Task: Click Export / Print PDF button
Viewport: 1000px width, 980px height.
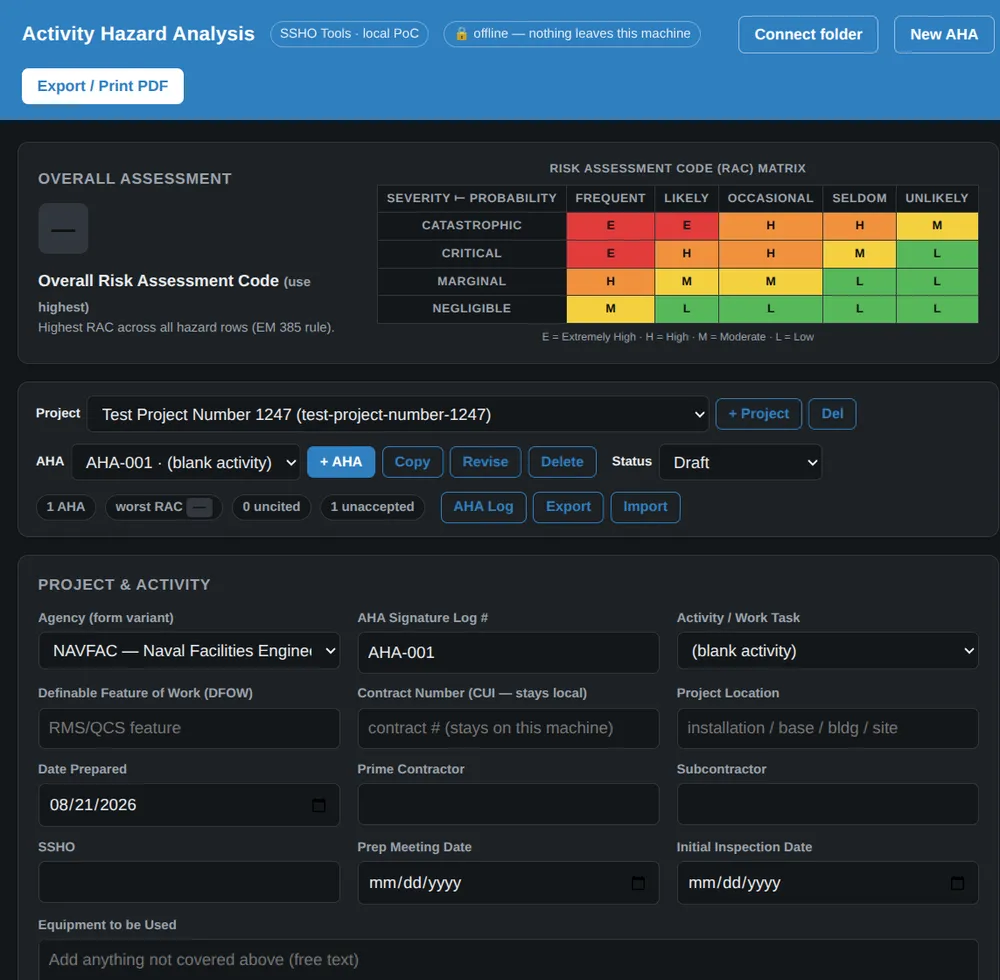Action: tap(103, 86)
